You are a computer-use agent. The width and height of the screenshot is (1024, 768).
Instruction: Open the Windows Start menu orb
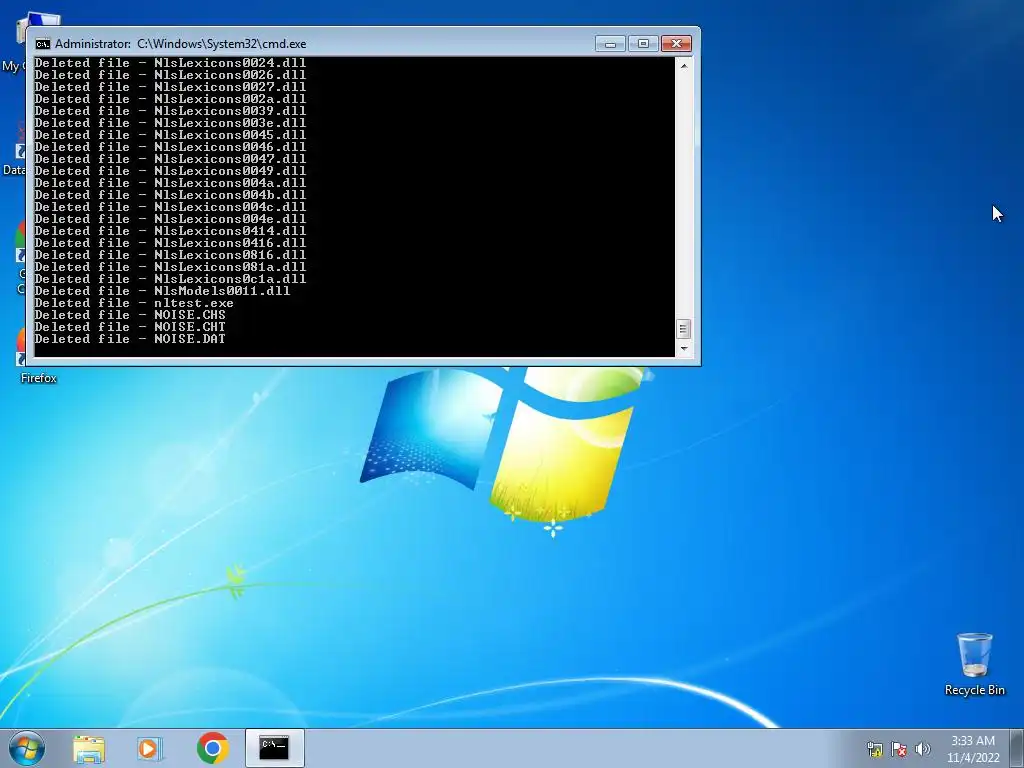click(x=27, y=748)
